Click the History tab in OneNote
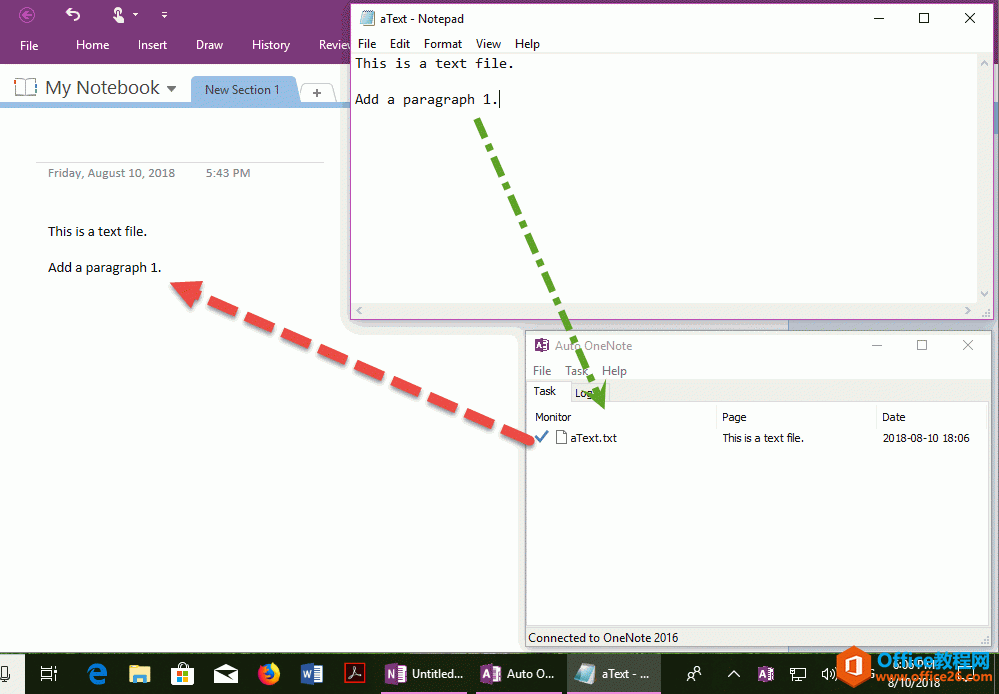999x694 pixels. point(270,44)
